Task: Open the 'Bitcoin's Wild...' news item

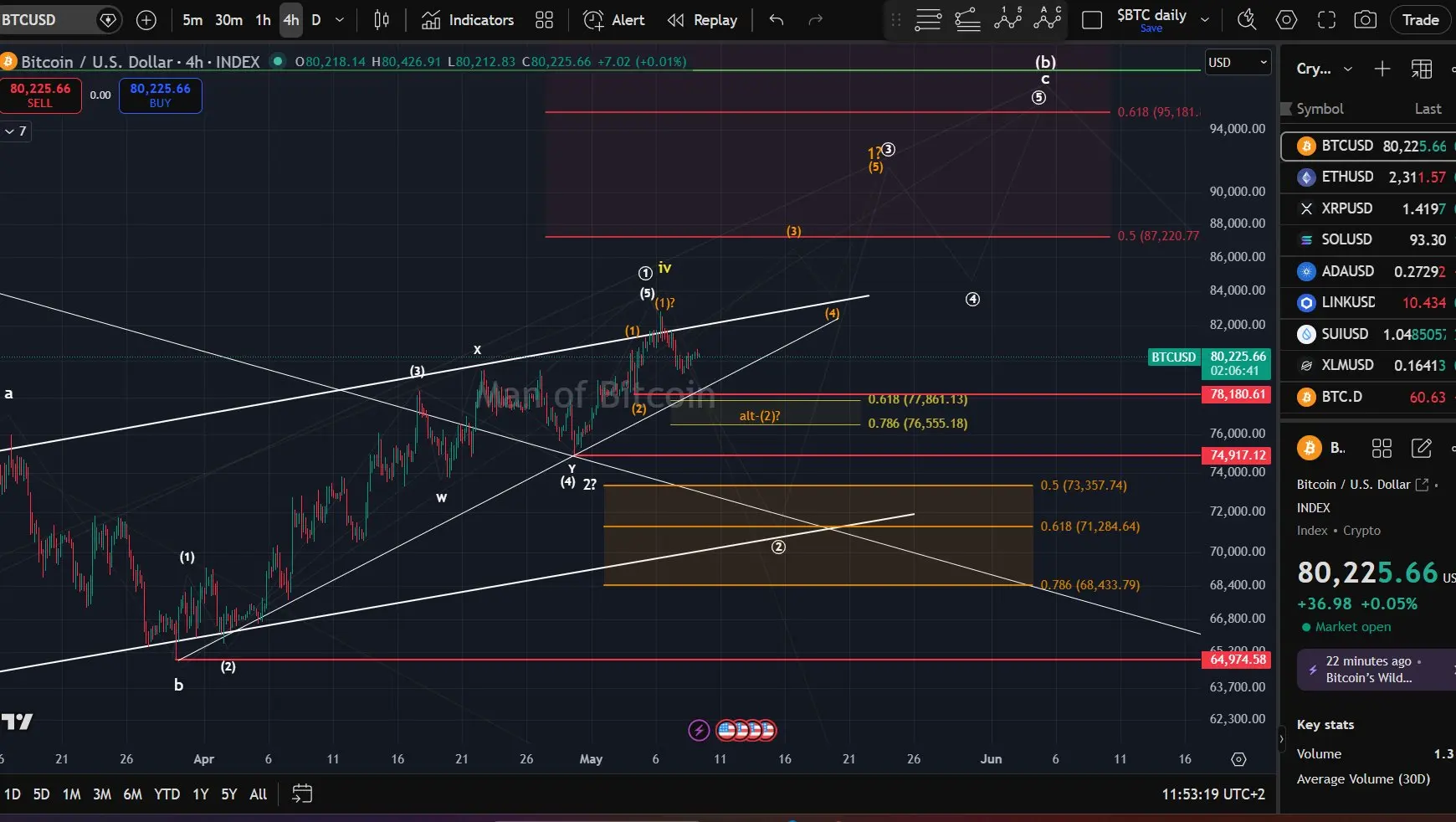Action: click(1377, 670)
